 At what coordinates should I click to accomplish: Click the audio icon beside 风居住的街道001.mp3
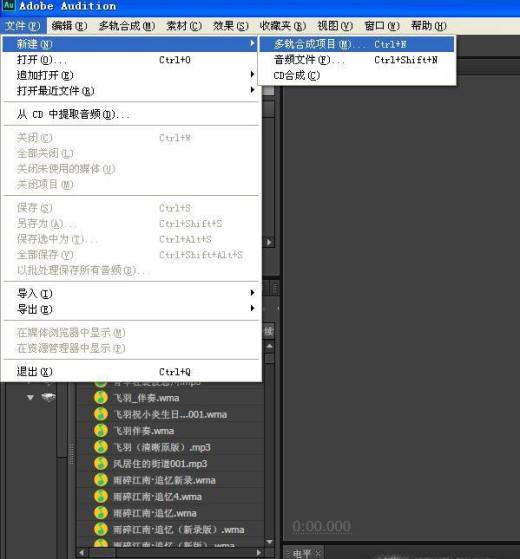(101, 463)
